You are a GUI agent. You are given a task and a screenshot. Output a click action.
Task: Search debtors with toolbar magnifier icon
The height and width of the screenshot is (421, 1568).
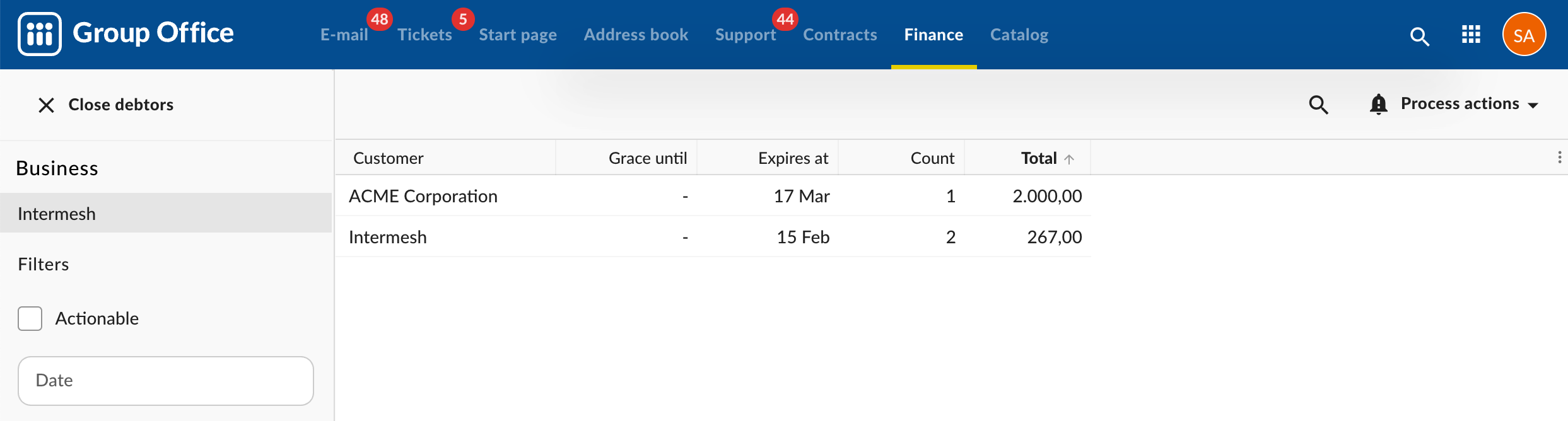point(1318,105)
